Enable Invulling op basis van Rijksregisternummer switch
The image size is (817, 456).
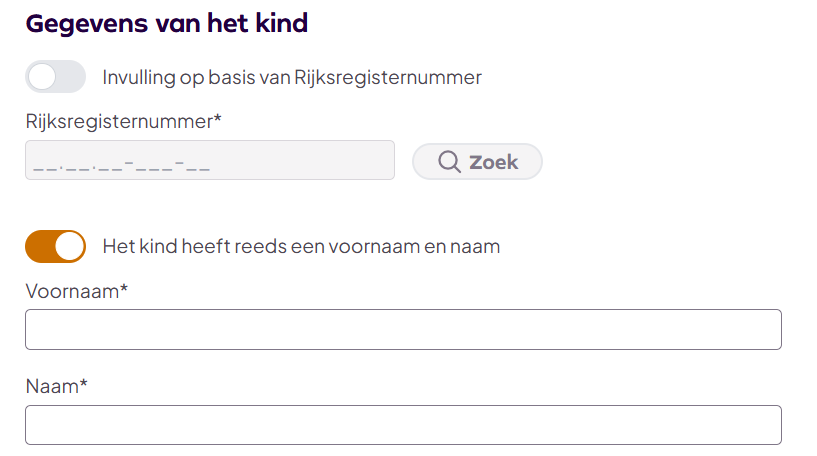tap(55, 77)
